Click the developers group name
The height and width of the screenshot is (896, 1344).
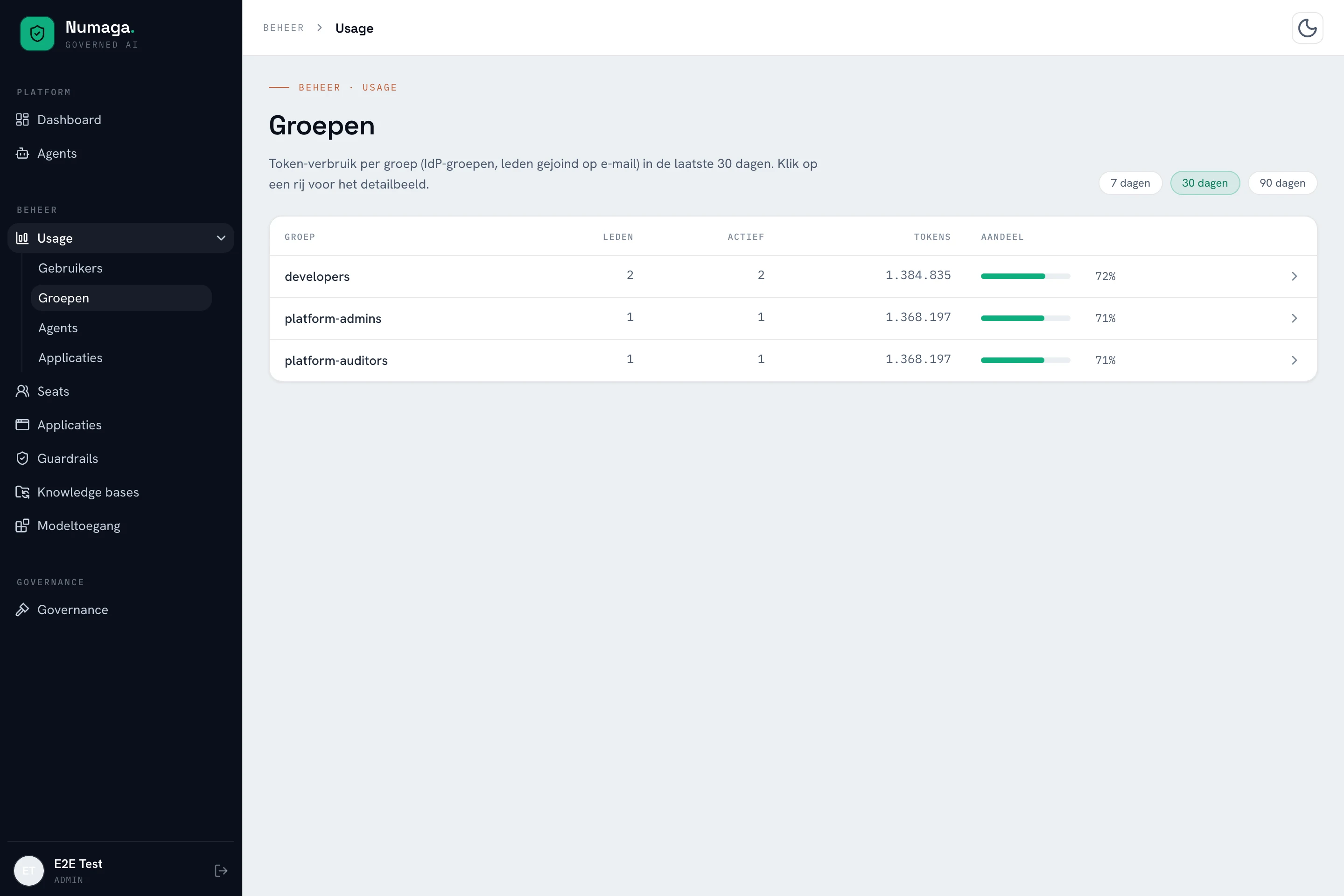[317, 277]
